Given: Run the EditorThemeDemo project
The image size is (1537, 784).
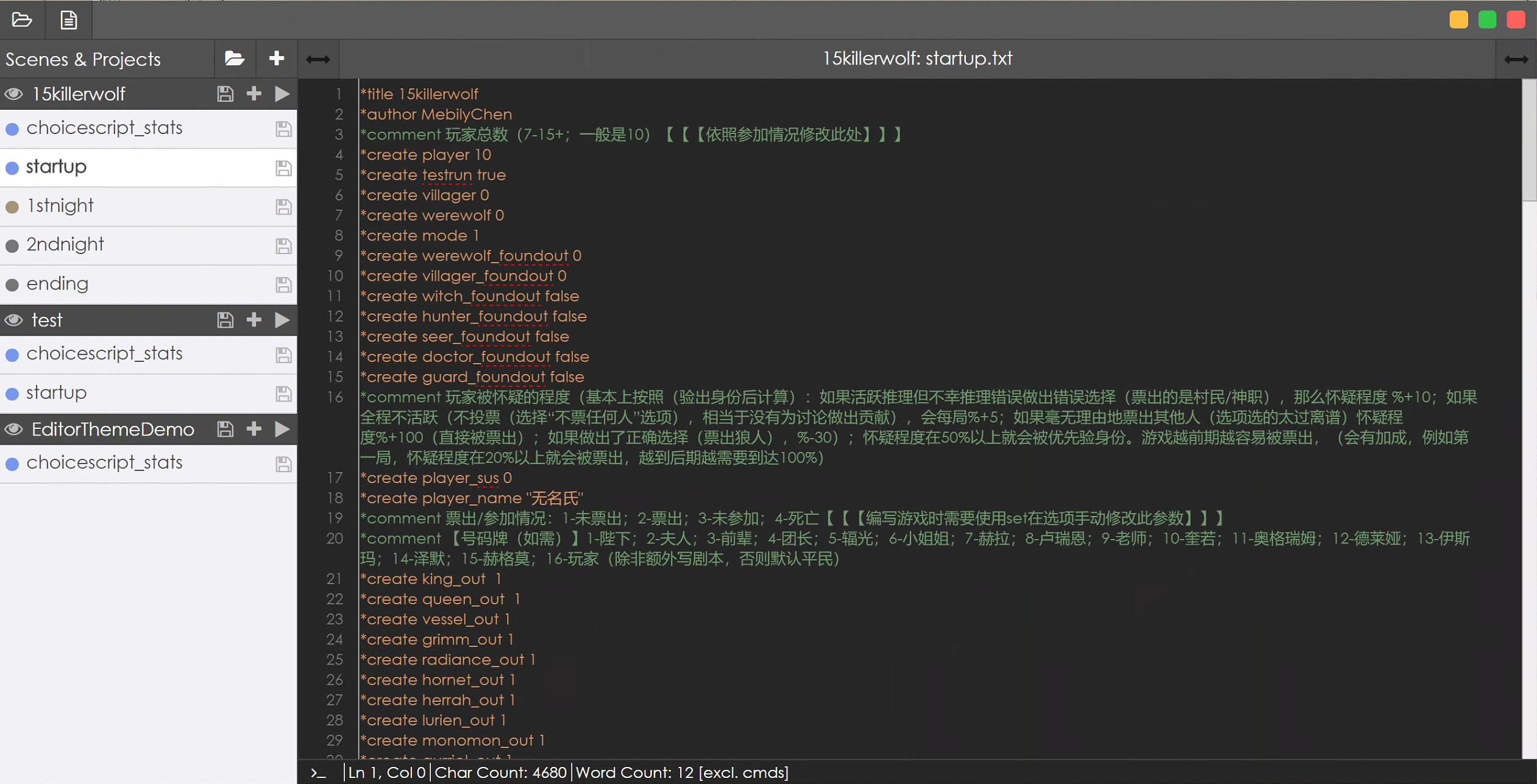Looking at the screenshot, I should (282, 429).
